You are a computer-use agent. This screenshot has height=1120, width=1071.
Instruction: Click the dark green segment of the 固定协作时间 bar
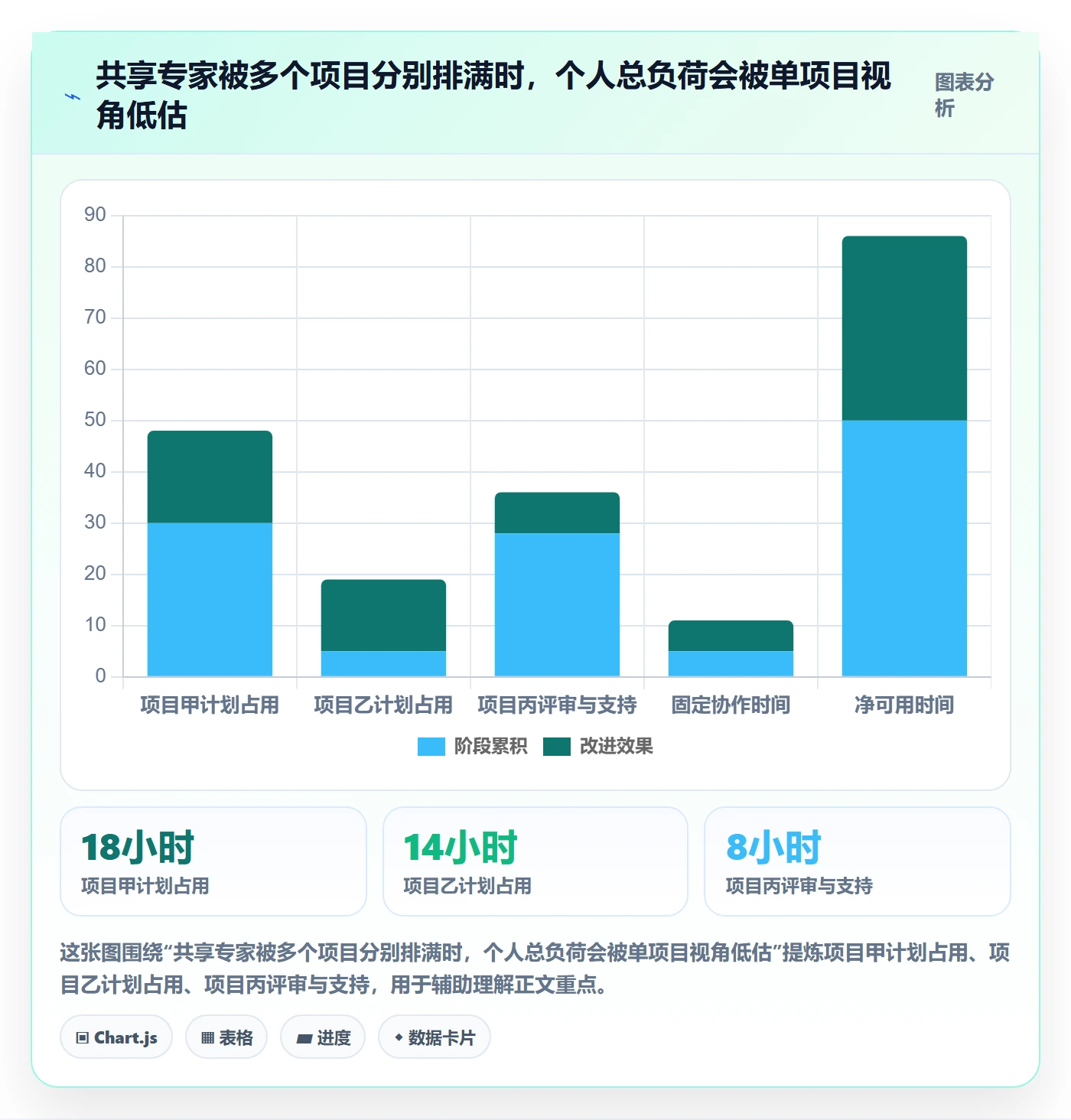coord(731,636)
